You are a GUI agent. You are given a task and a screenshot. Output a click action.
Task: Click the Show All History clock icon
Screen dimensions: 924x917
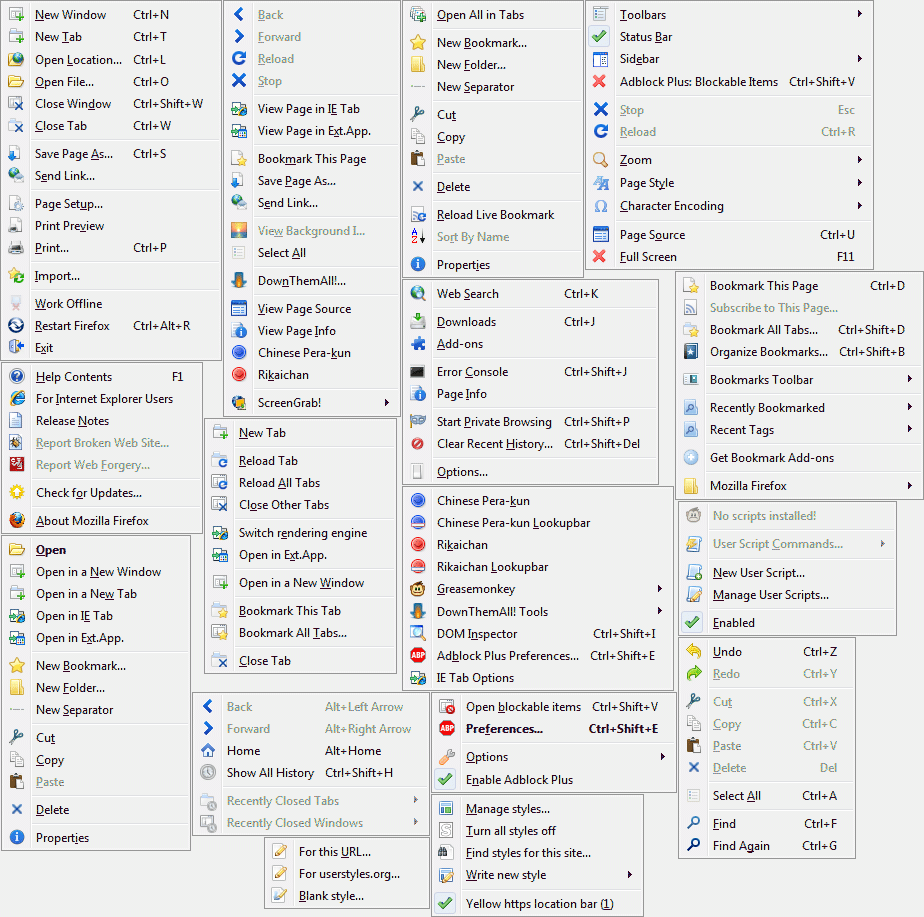[x=208, y=772]
